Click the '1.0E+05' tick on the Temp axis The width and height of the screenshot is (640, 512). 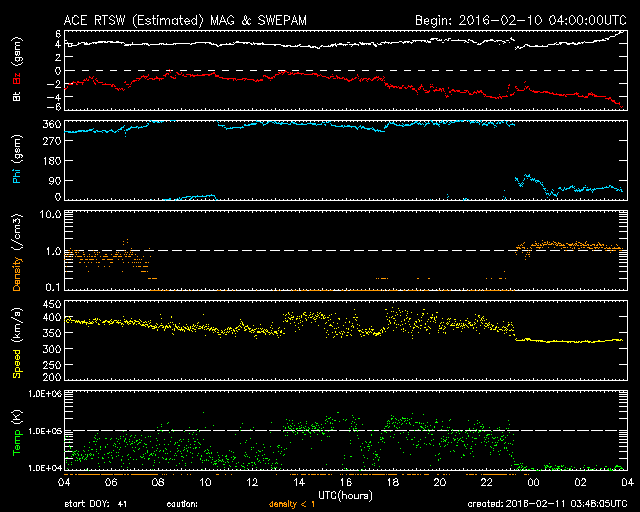pyautogui.click(x=45, y=431)
